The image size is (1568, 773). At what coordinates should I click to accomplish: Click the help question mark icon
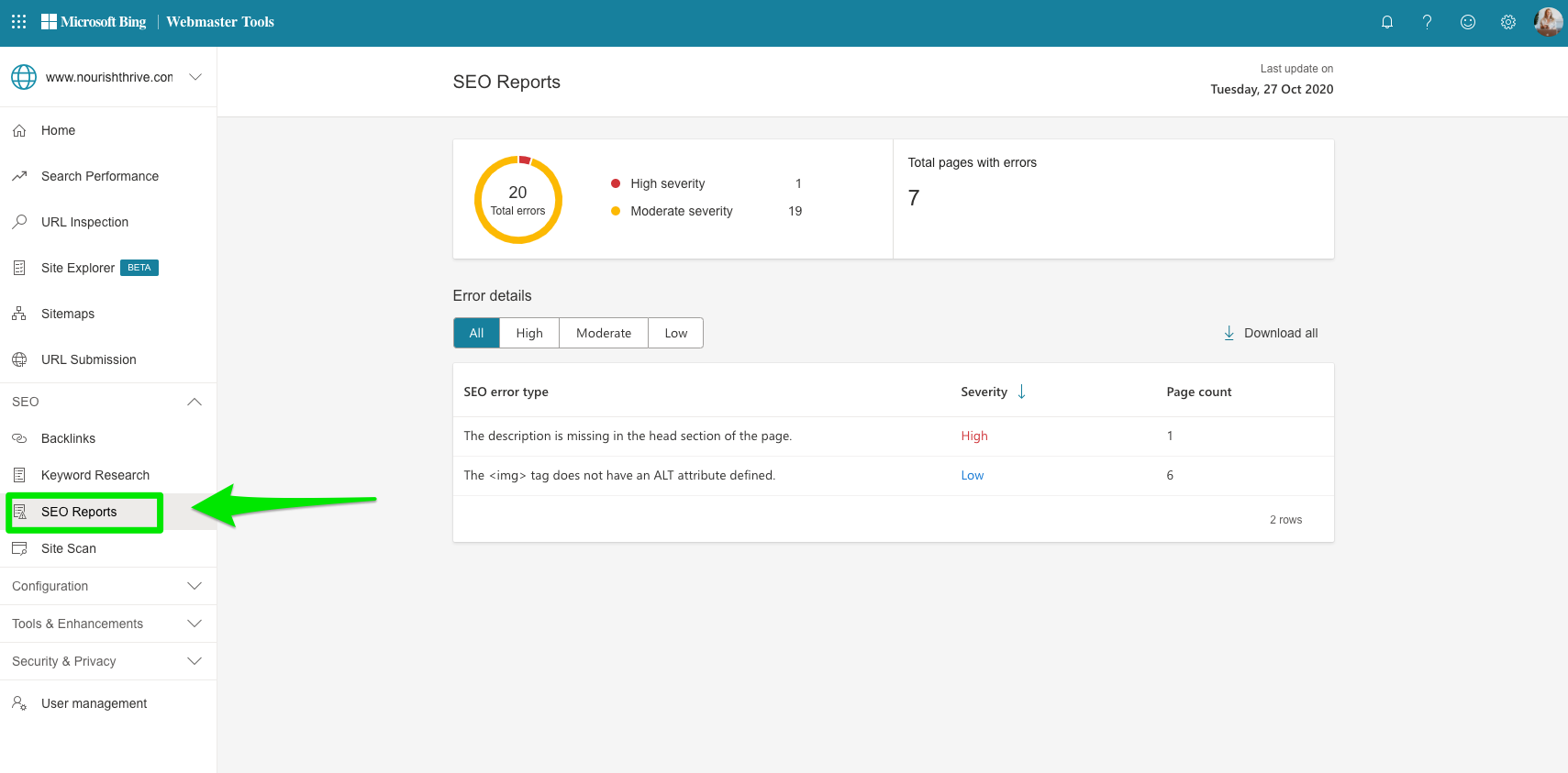(x=1427, y=22)
